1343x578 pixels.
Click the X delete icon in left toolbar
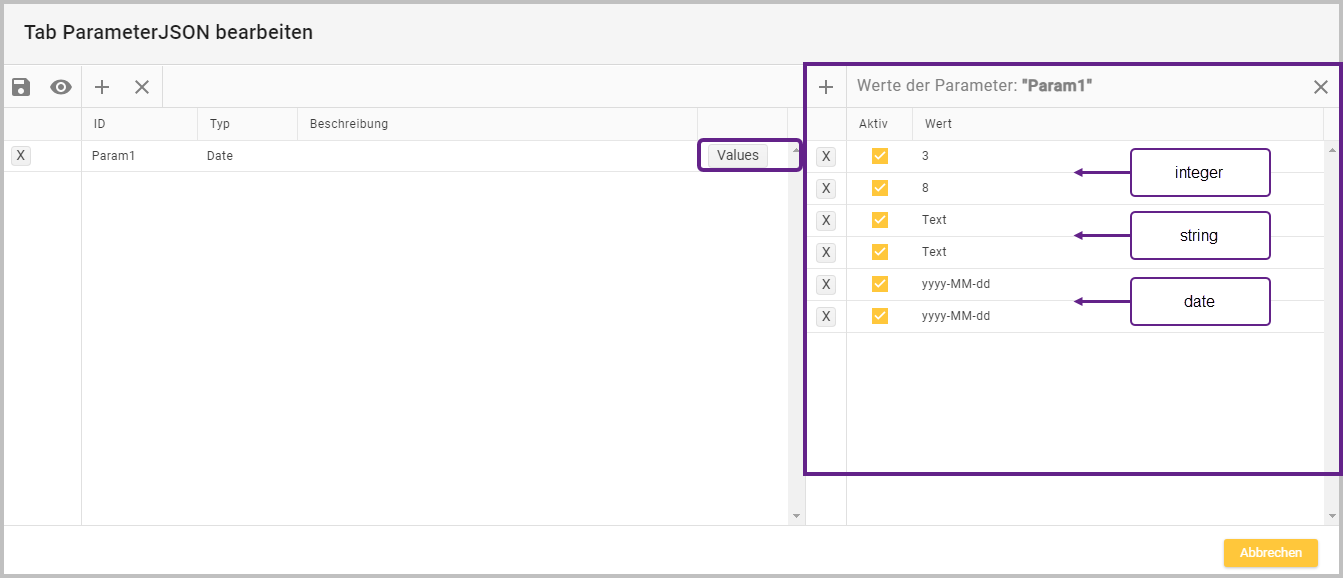coord(142,87)
